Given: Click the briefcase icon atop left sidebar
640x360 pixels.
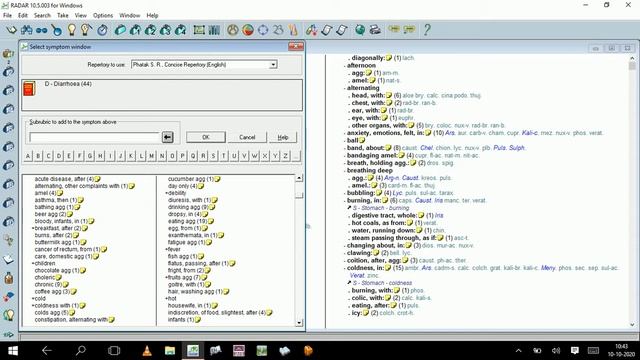Looking at the screenshot, I should tap(8, 53).
